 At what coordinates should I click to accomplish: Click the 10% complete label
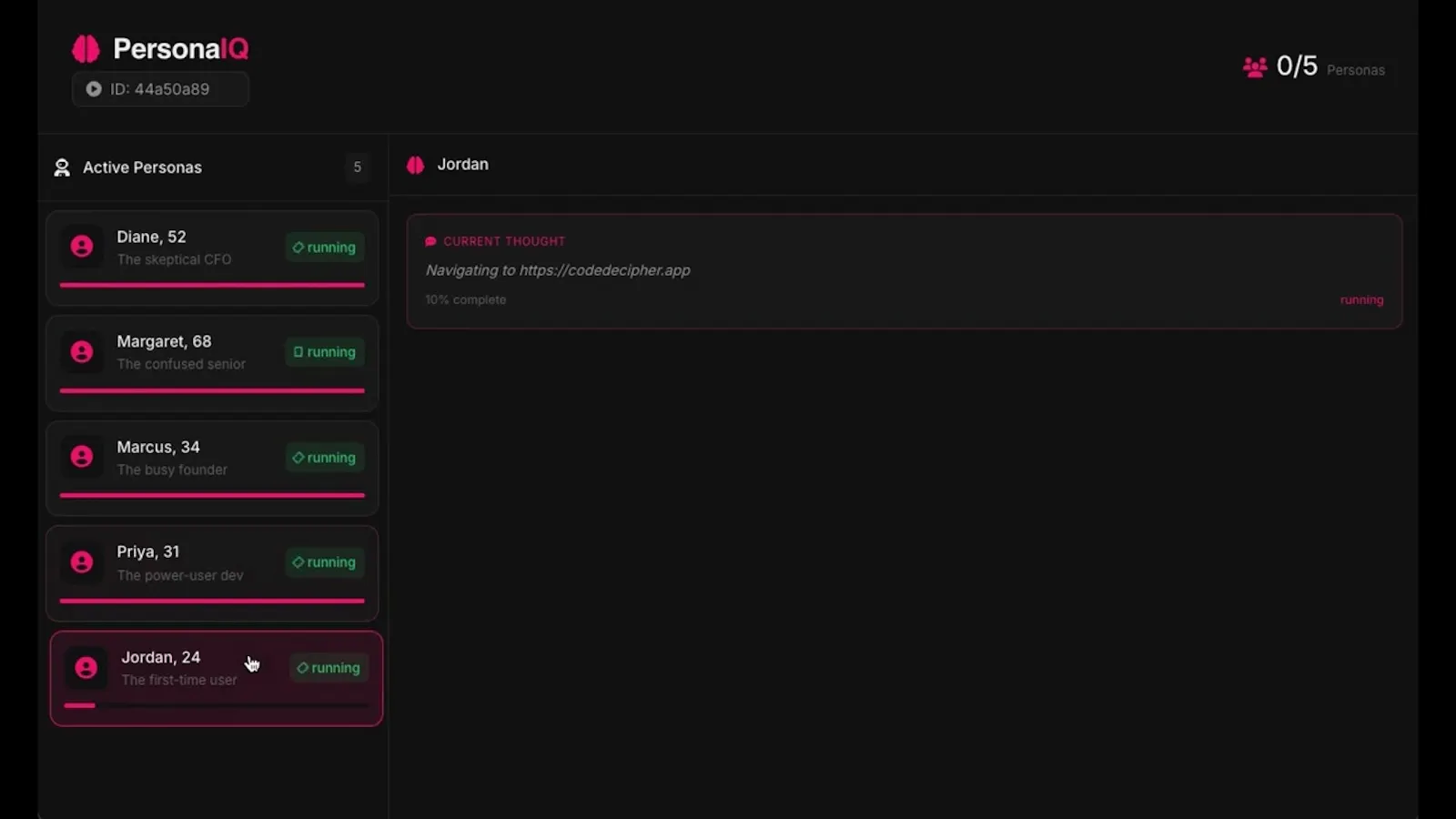466,299
